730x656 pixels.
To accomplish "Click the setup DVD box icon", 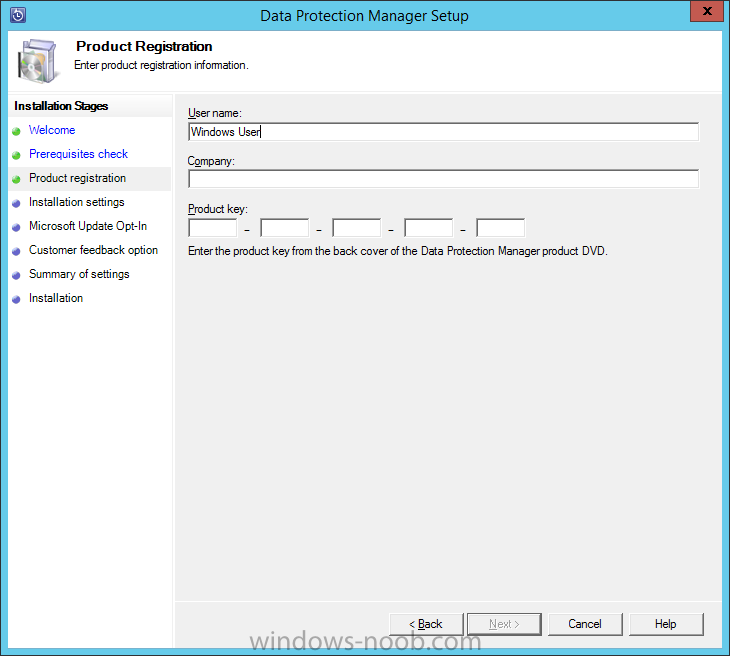I will click(39, 61).
